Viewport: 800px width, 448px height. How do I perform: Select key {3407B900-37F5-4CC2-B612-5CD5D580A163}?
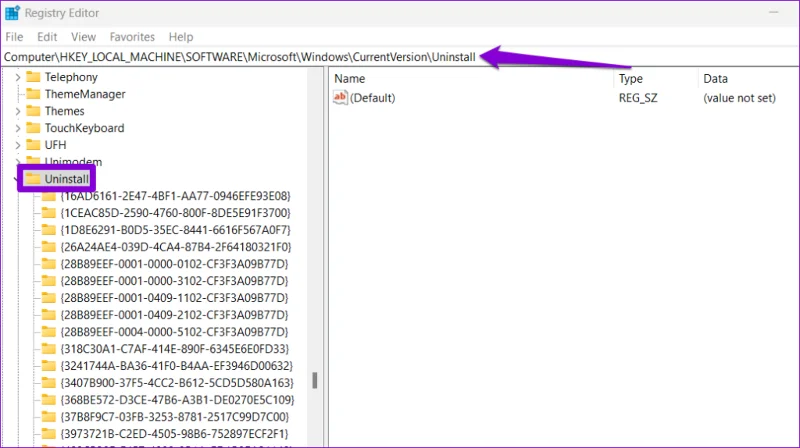pos(177,383)
